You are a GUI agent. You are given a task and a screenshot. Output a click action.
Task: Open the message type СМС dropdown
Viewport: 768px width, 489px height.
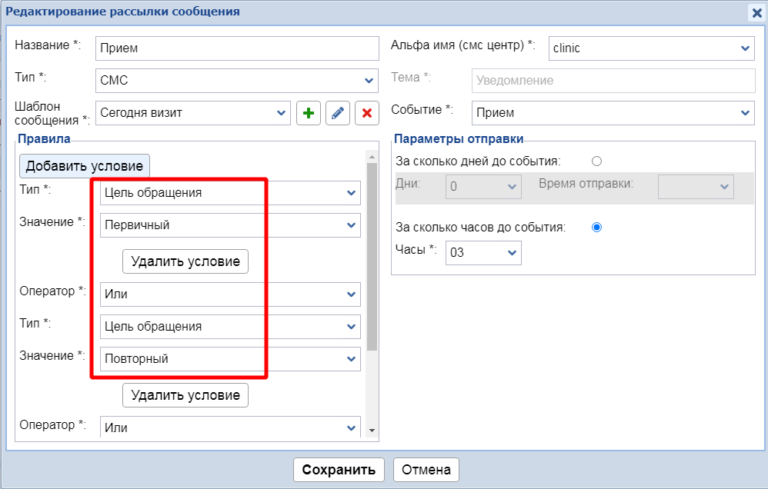tap(236, 80)
